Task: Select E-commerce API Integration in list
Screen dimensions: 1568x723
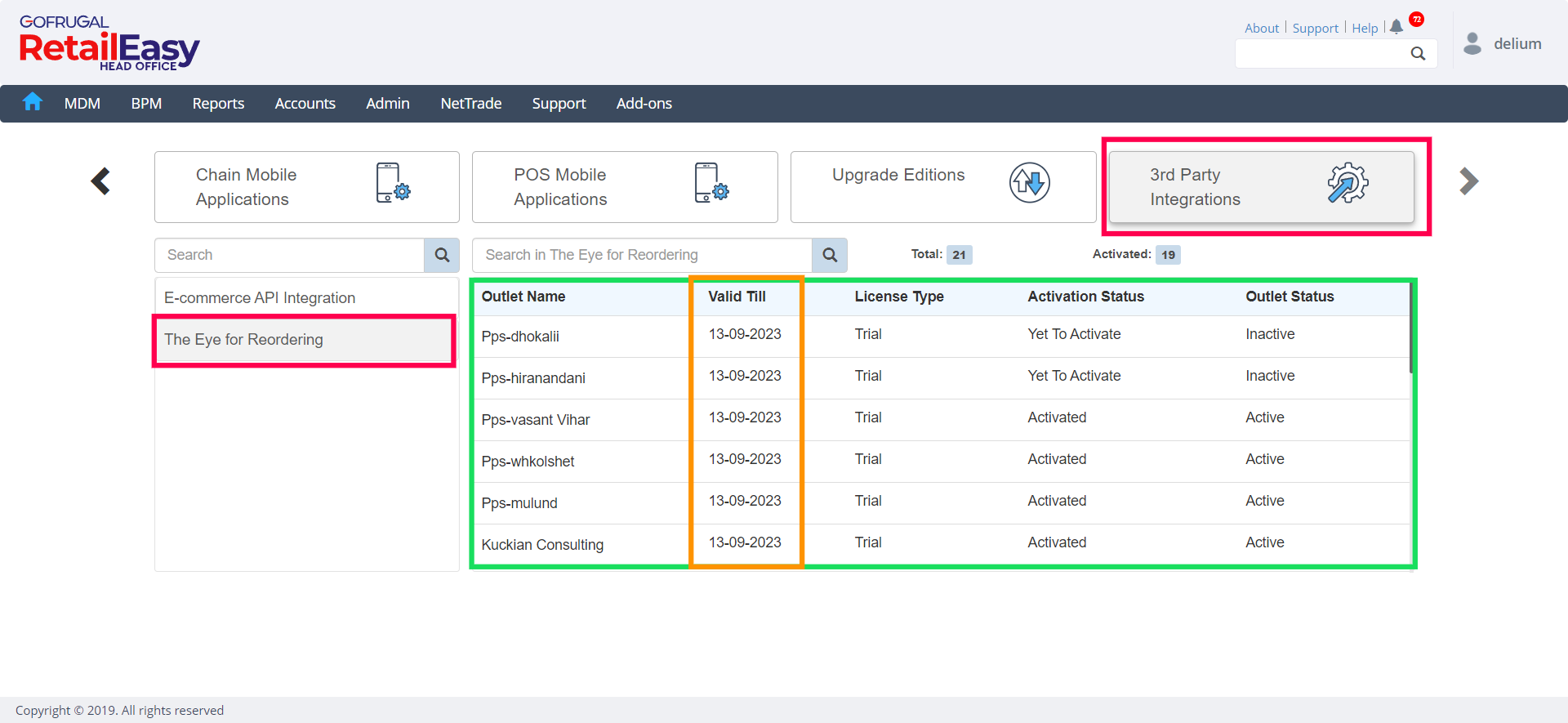Action: (x=306, y=298)
